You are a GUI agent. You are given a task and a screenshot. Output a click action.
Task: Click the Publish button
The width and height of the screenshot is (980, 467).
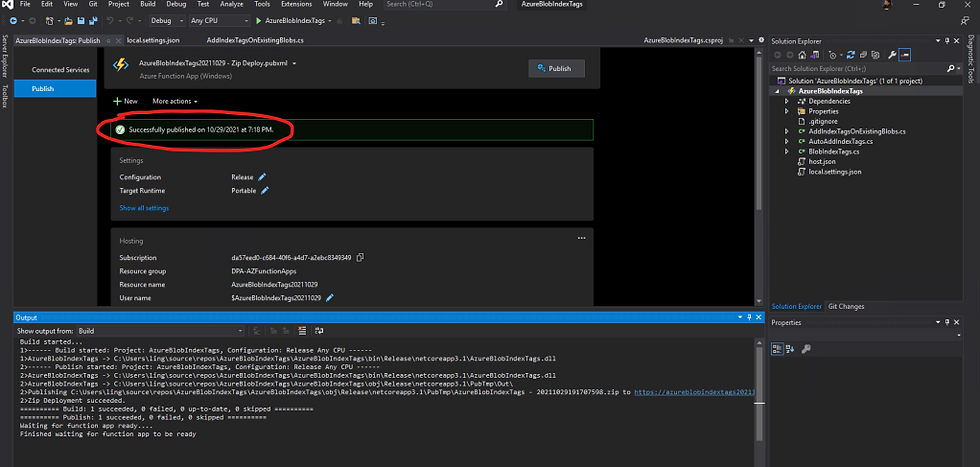click(x=557, y=69)
